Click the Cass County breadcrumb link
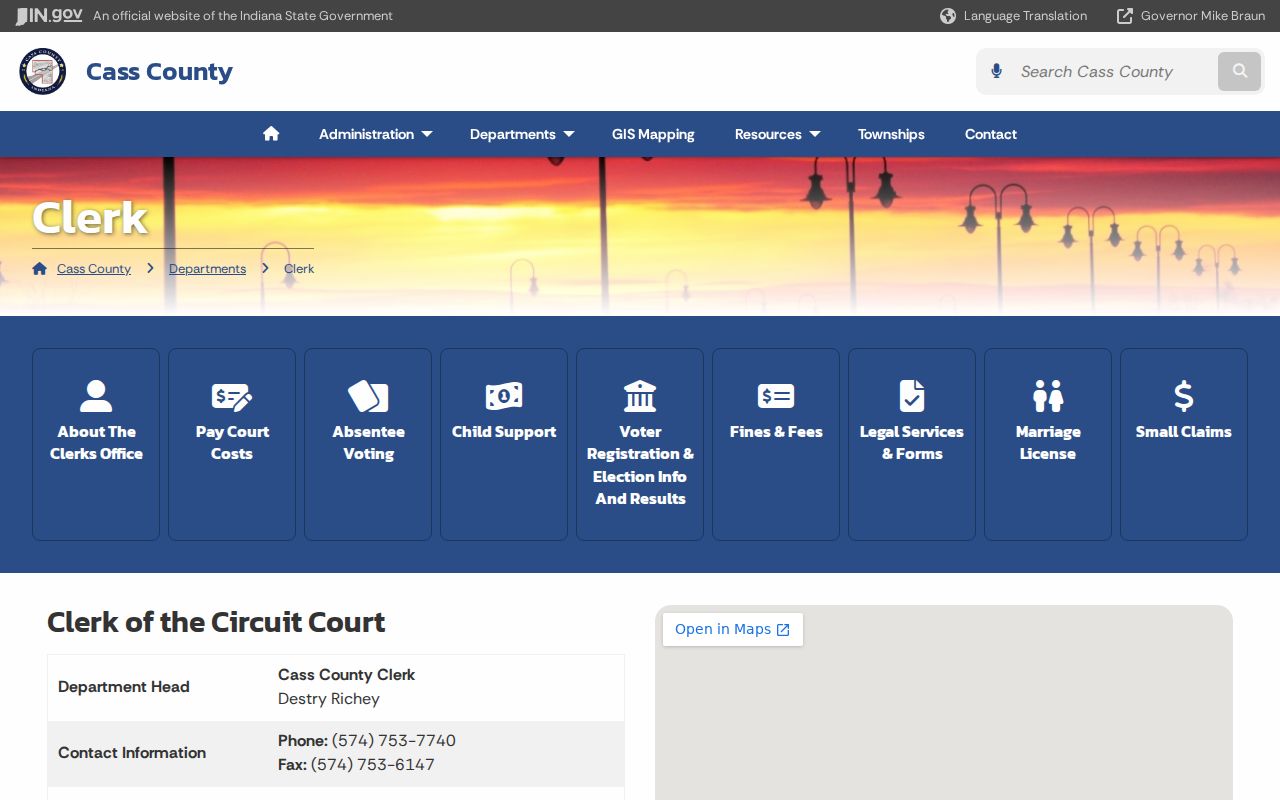This screenshot has height=800, width=1280. (94, 268)
